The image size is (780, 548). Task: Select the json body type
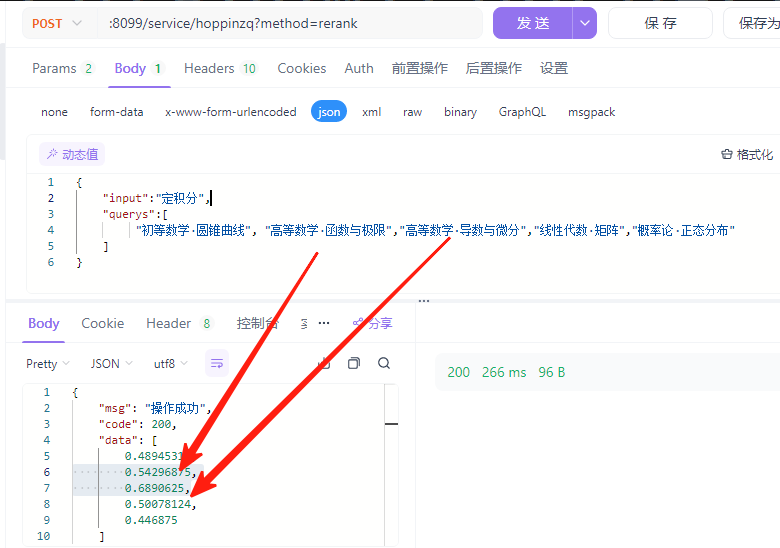(329, 112)
